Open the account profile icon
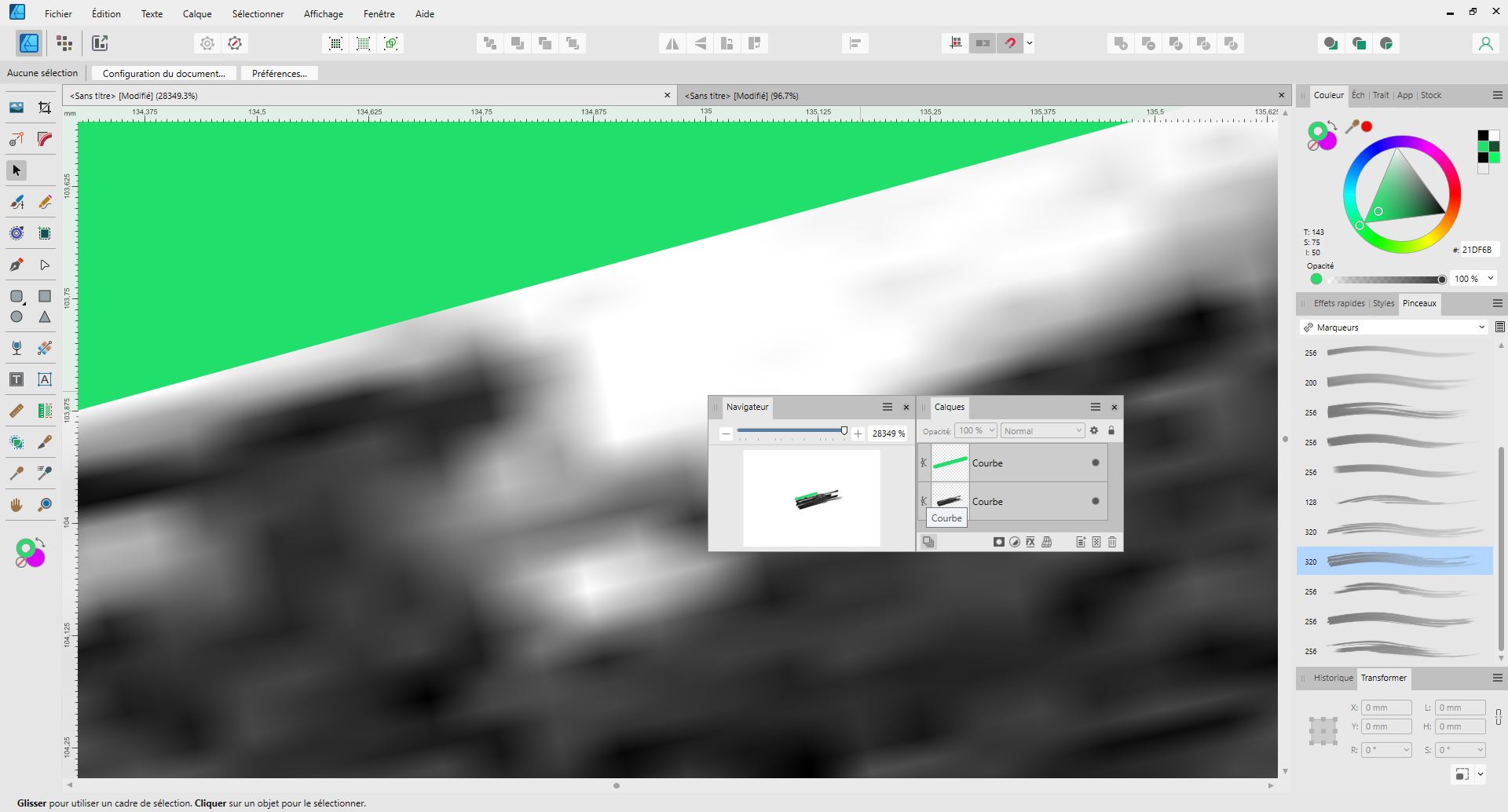The width and height of the screenshot is (1508, 812). pos(1485,43)
